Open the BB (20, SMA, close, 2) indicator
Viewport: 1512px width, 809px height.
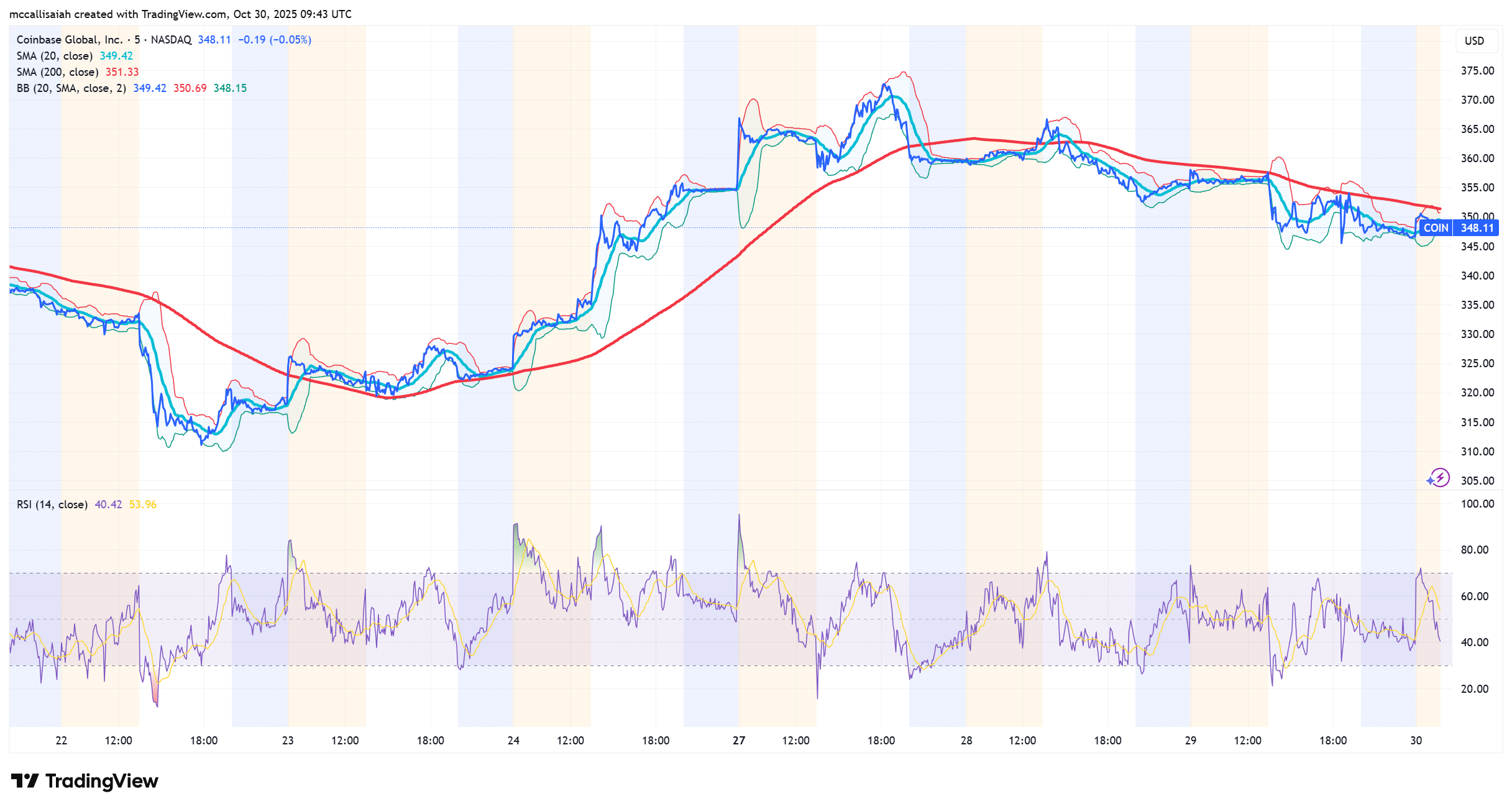click(x=71, y=88)
